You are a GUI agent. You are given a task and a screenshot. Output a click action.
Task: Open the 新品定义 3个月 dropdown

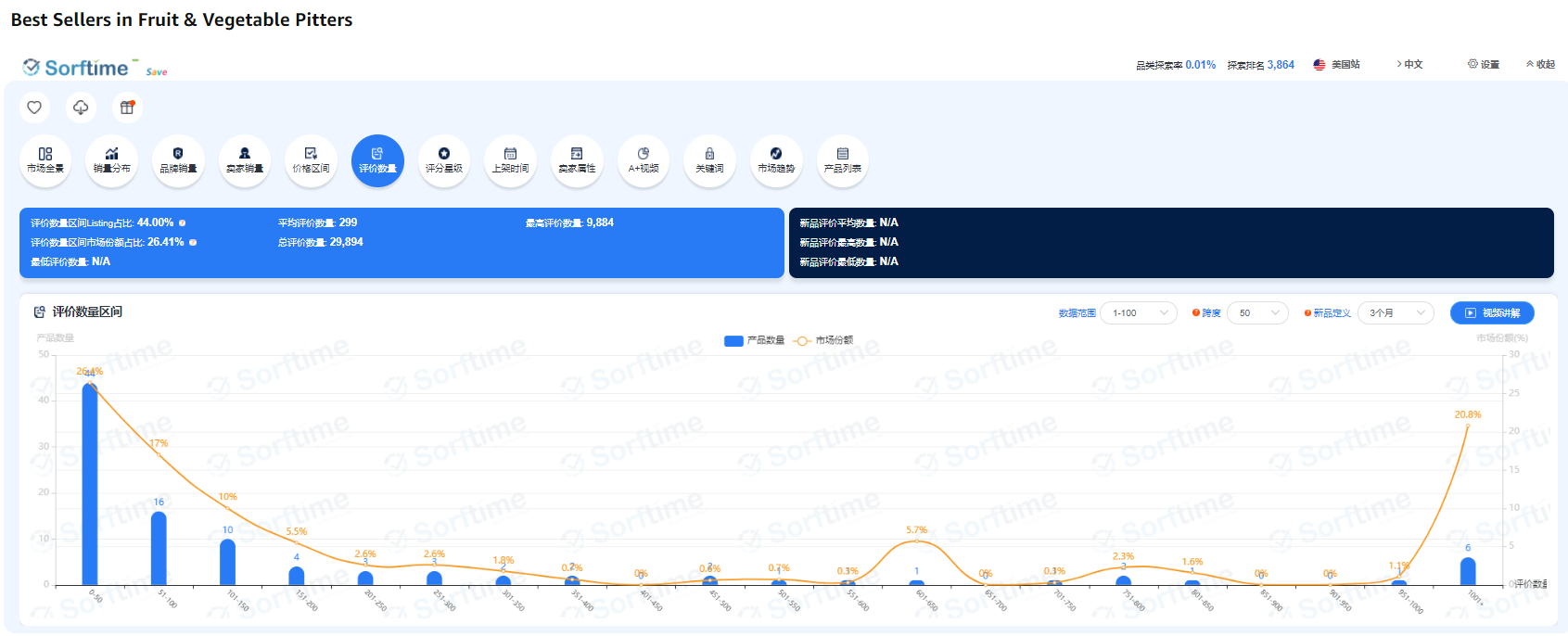[x=1395, y=313]
